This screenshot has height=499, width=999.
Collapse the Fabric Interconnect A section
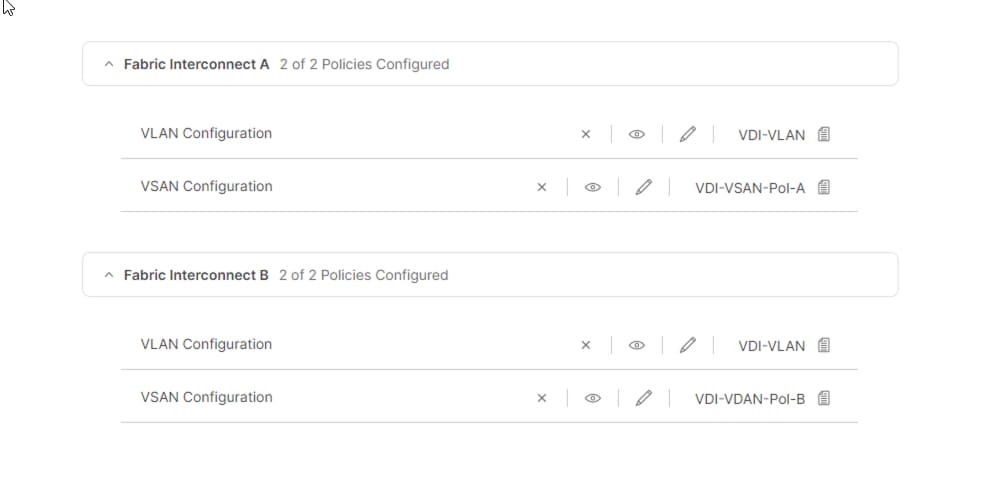pos(109,64)
